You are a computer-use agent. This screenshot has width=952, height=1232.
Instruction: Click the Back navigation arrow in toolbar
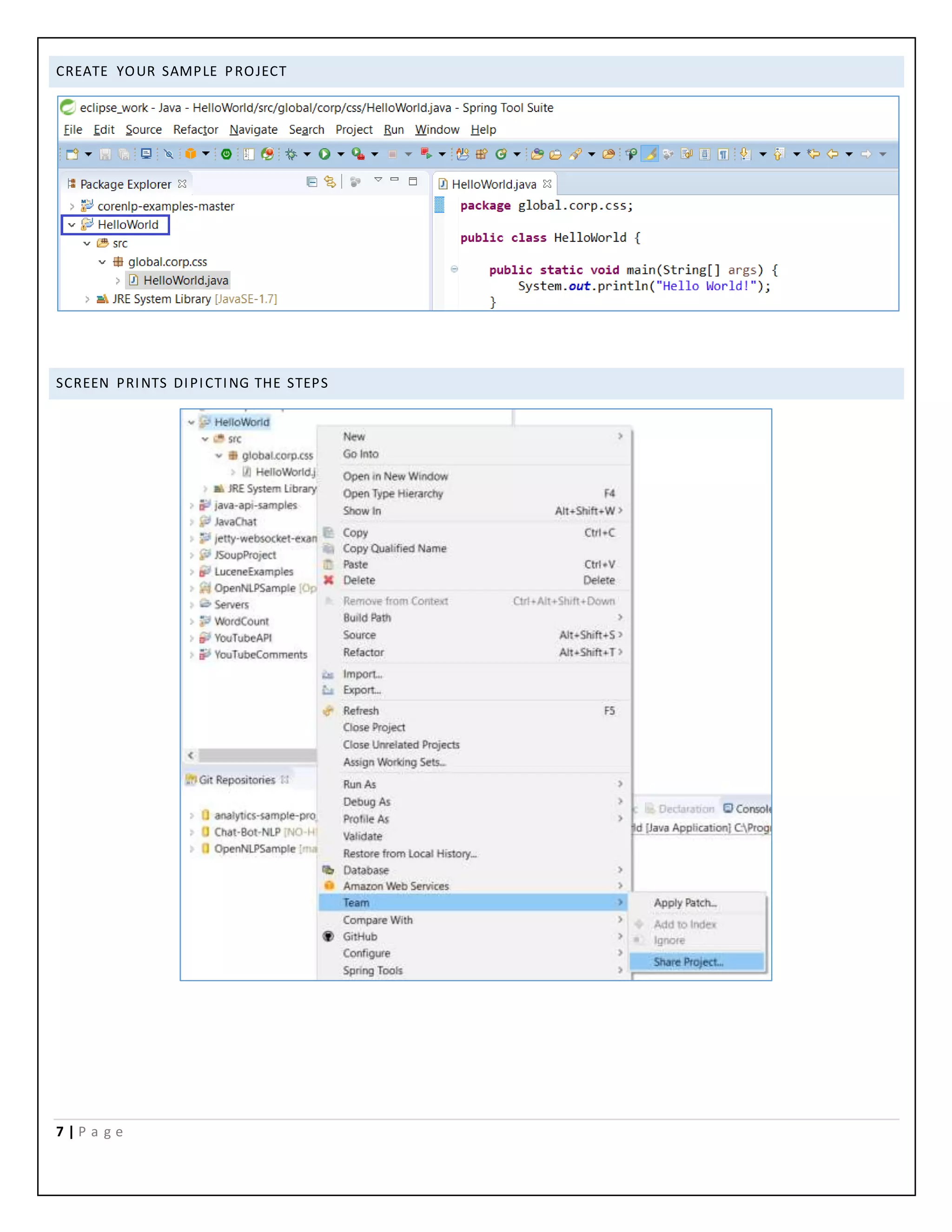pyautogui.click(x=833, y=154)
